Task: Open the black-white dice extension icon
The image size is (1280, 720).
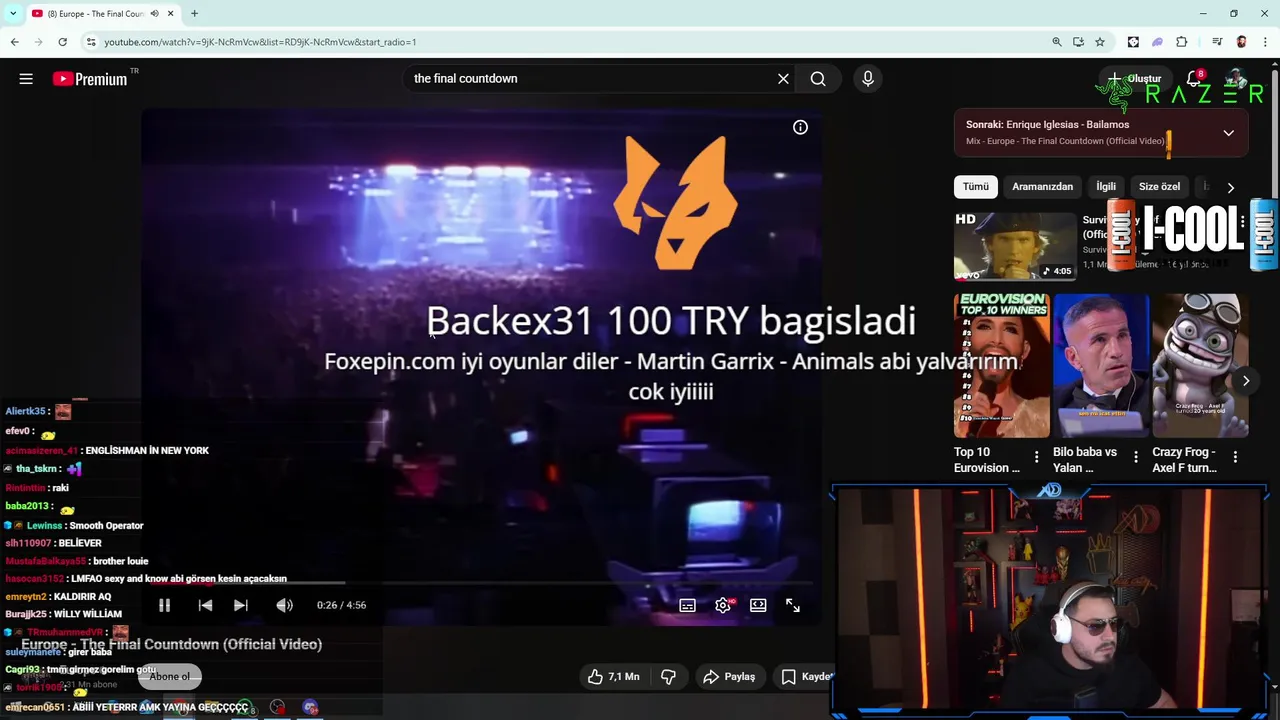Action: [1133, 42]
